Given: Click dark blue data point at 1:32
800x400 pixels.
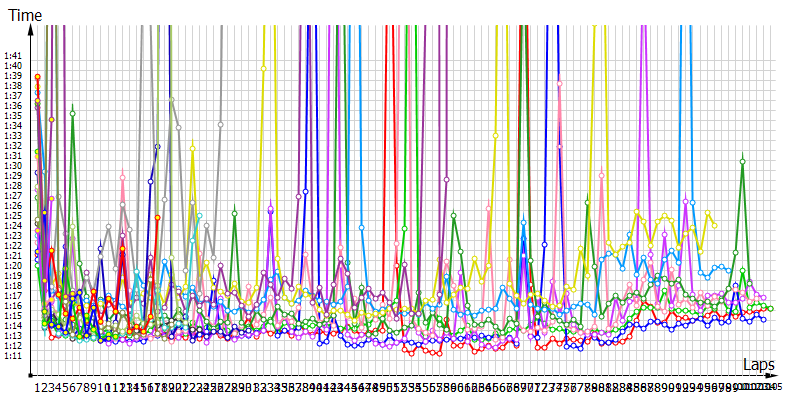Looking at the screenshot, I should coord(157,146).
